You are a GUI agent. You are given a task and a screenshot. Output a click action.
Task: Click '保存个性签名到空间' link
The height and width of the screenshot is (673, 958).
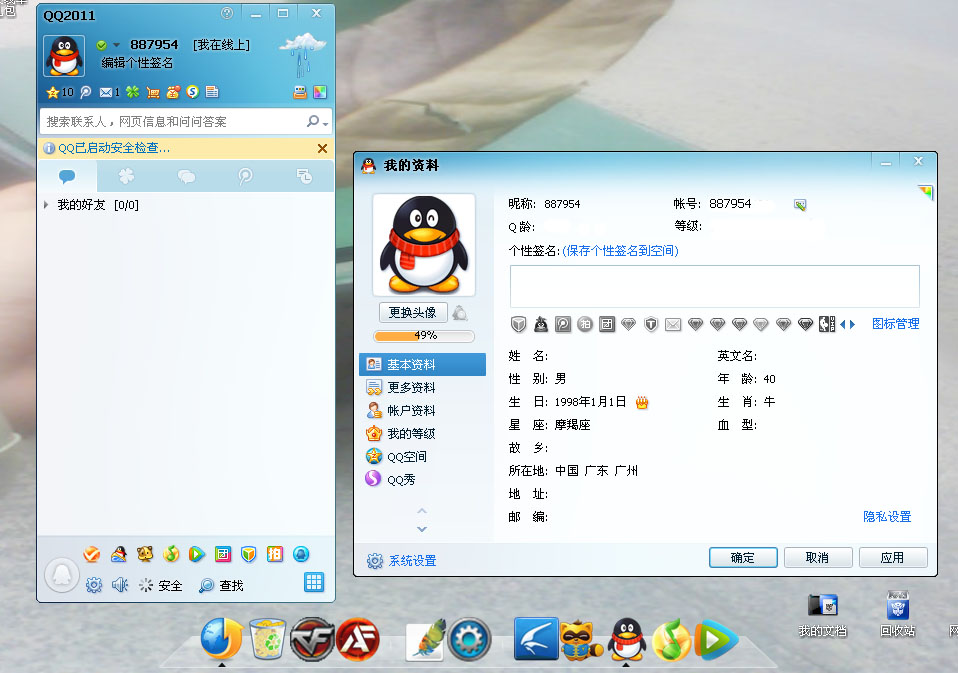[620, 250]
